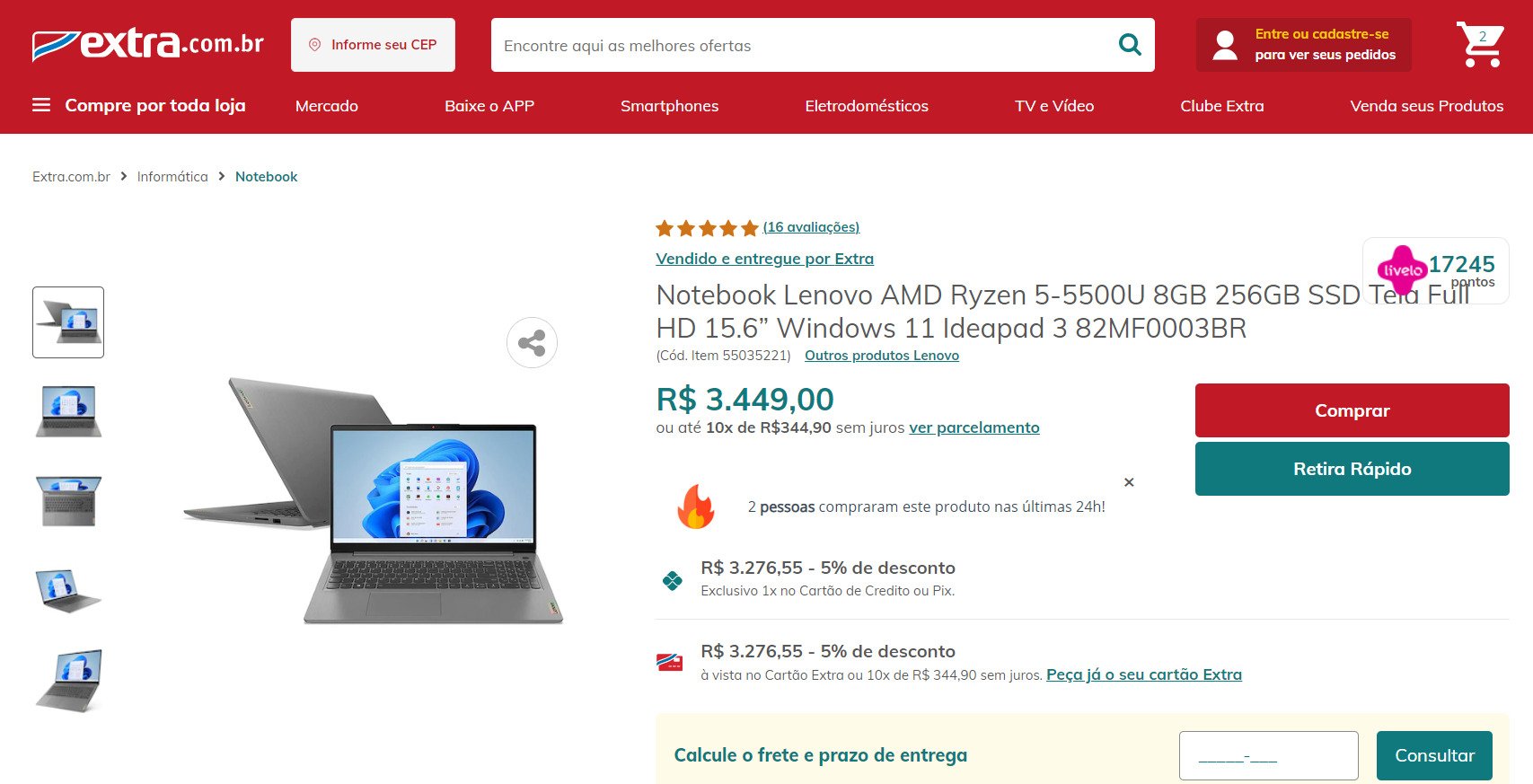The width and height of the screenshot is (1533, 784).
Task: Click the search magnifier icon
Action: tap(1130, 44)
